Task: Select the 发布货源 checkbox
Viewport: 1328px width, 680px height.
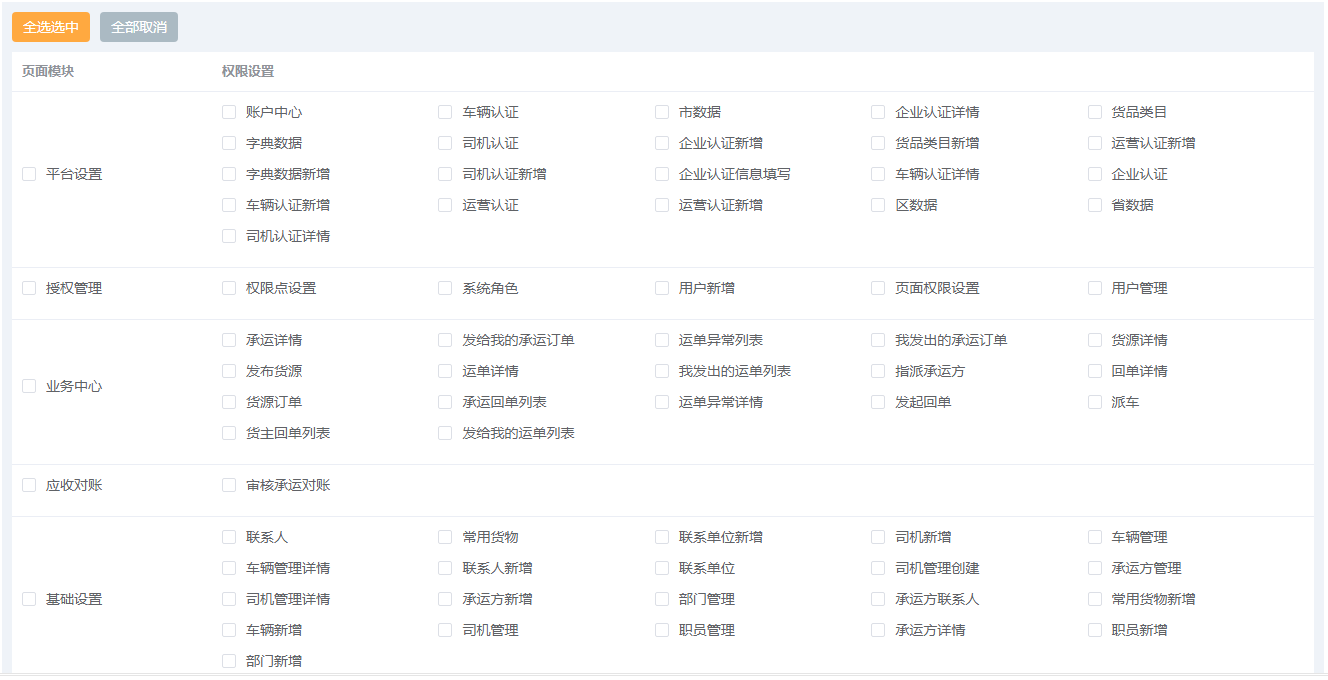Action: click(x=229, y=371)
